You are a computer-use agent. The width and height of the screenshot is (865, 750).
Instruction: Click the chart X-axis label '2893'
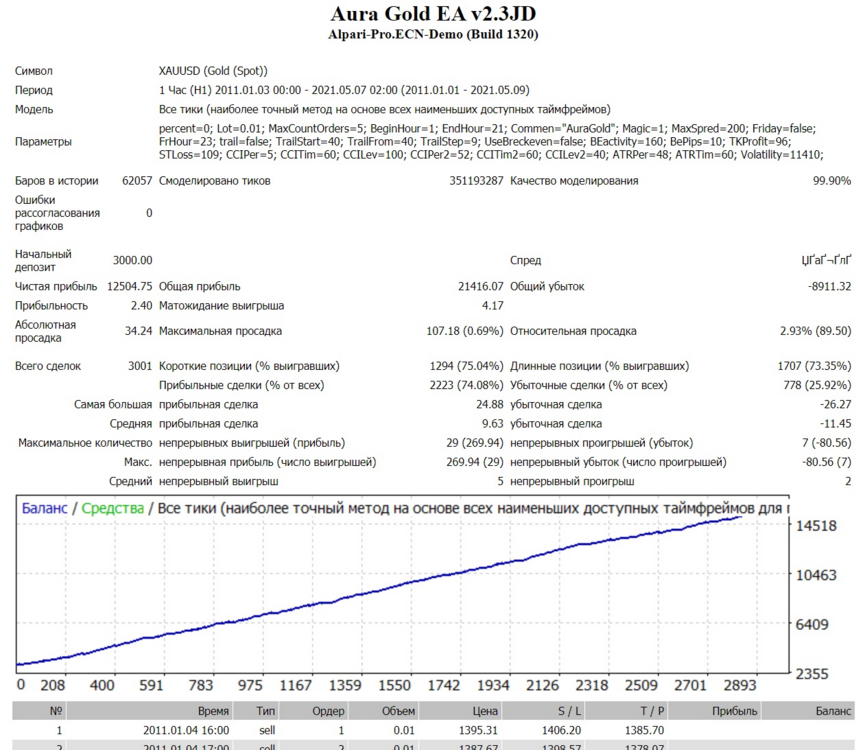740,685
